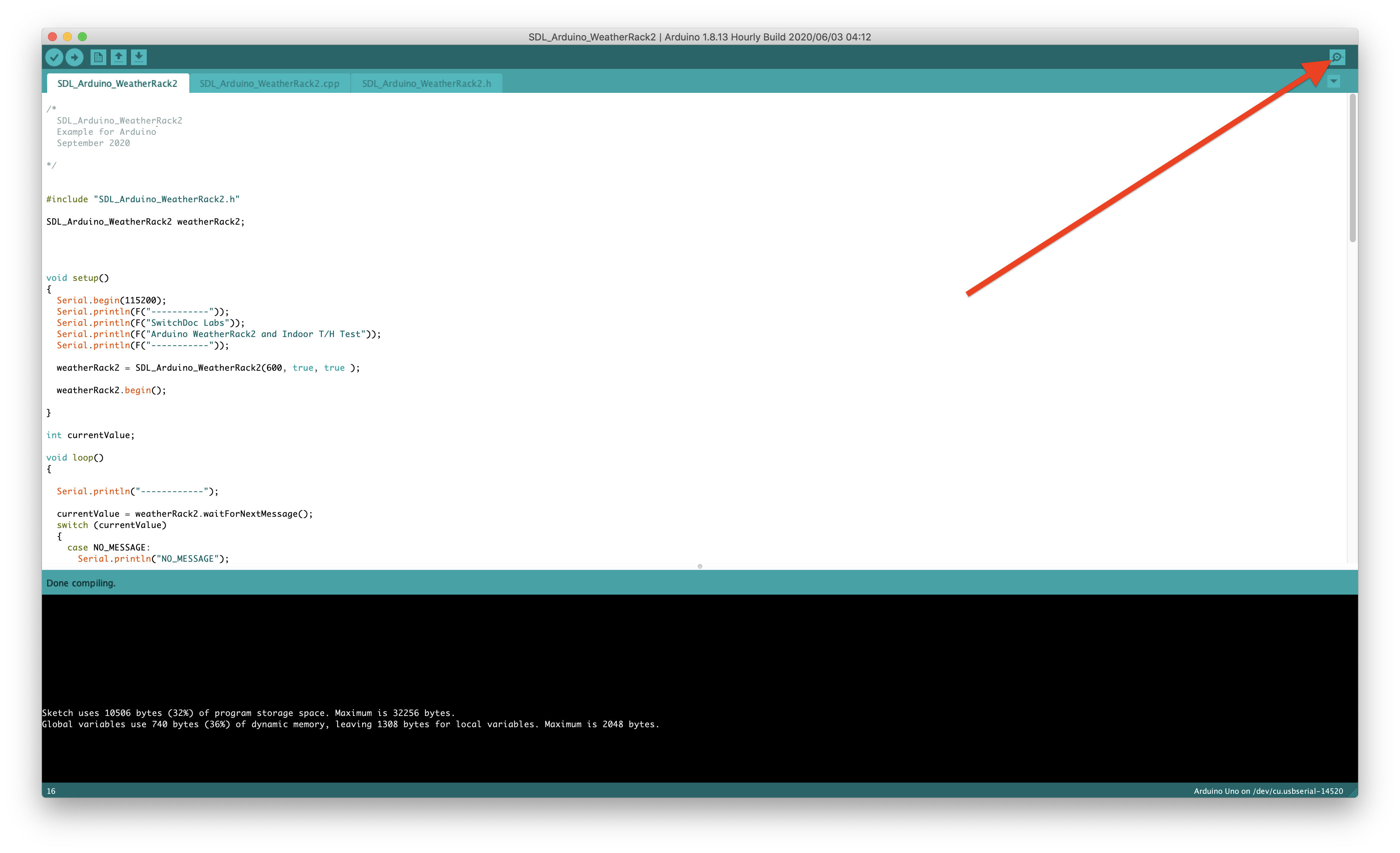Click the 'int currentValue;' declaration

90,435
